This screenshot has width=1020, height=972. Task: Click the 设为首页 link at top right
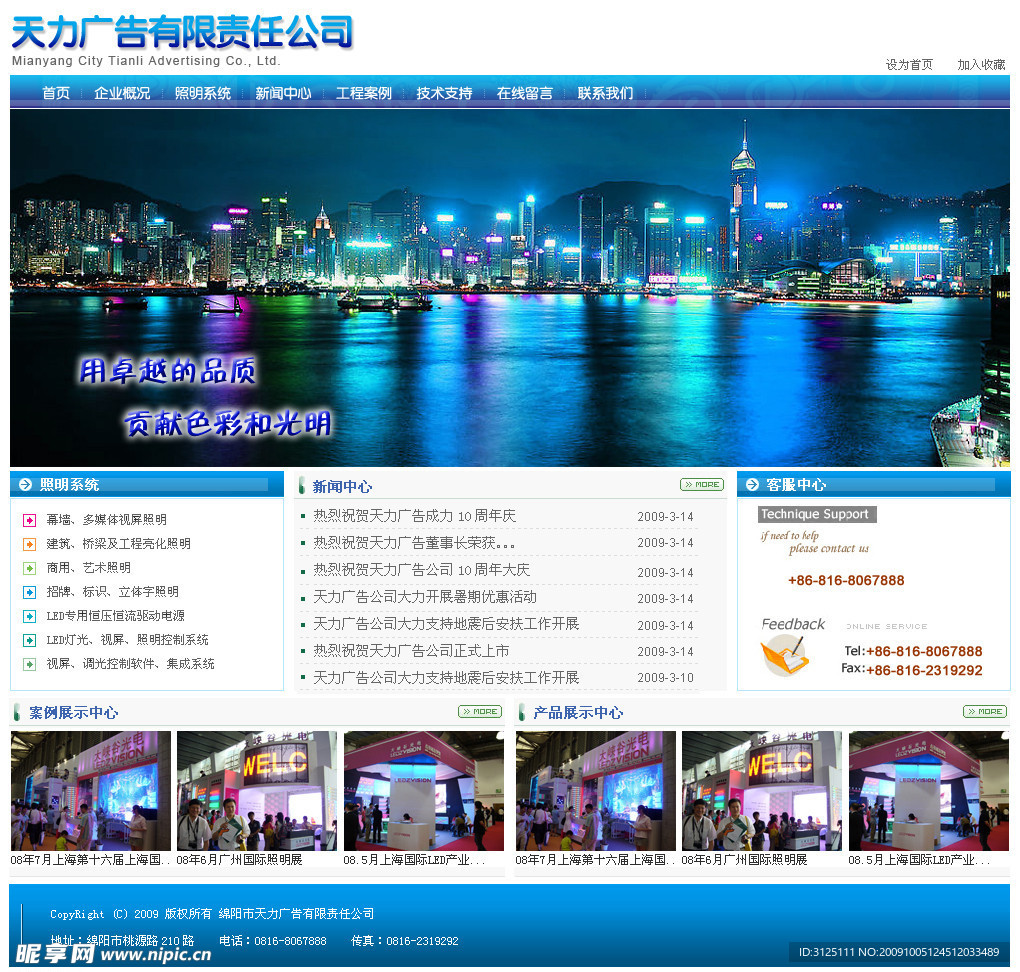pyautogui.click(x=908, y=64)
